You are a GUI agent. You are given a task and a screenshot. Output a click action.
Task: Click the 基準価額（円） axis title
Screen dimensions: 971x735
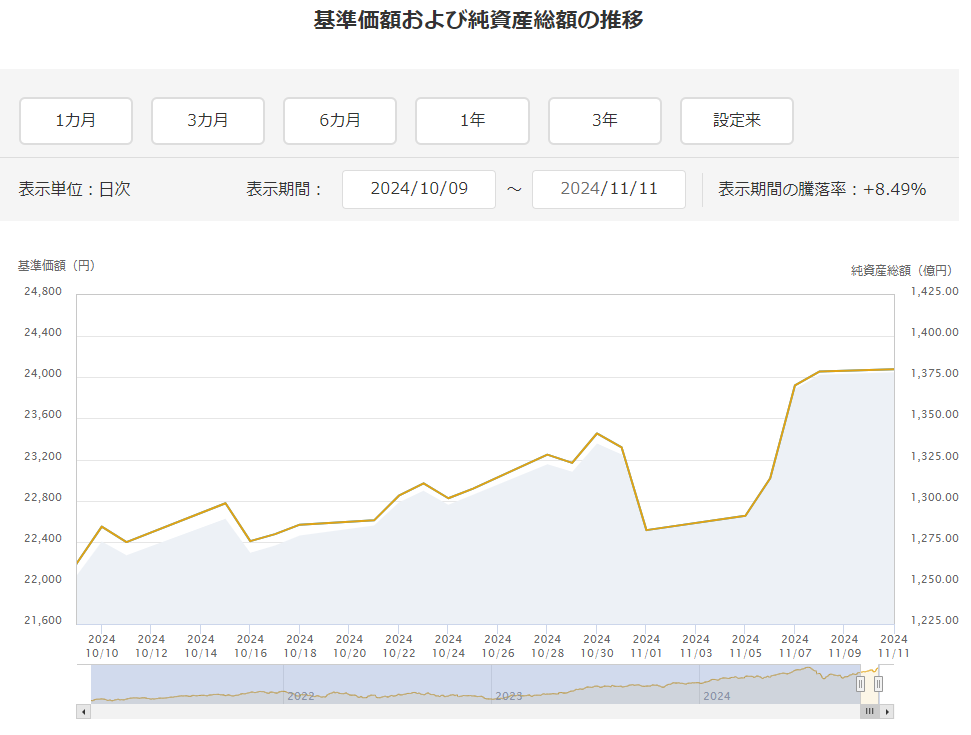tap(56, 266)
